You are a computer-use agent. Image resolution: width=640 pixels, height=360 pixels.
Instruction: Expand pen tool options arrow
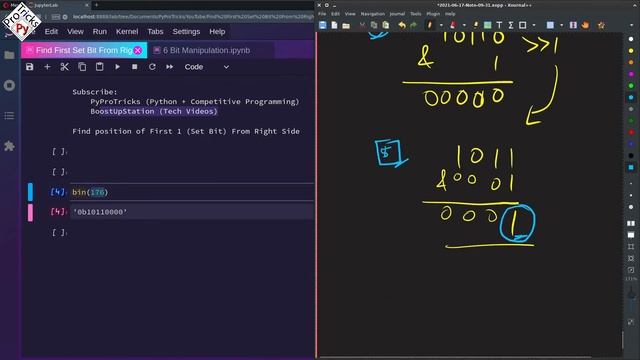[441, 25]
